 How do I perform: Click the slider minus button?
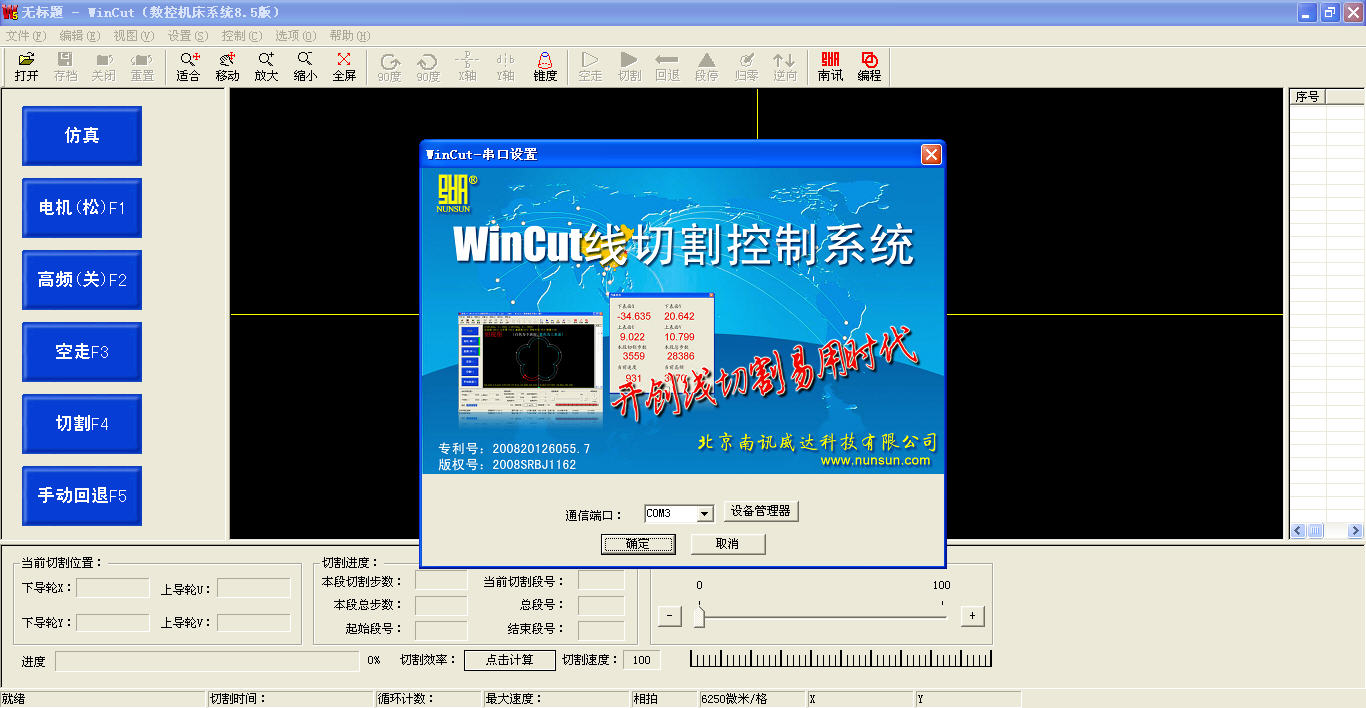point(670,616)
